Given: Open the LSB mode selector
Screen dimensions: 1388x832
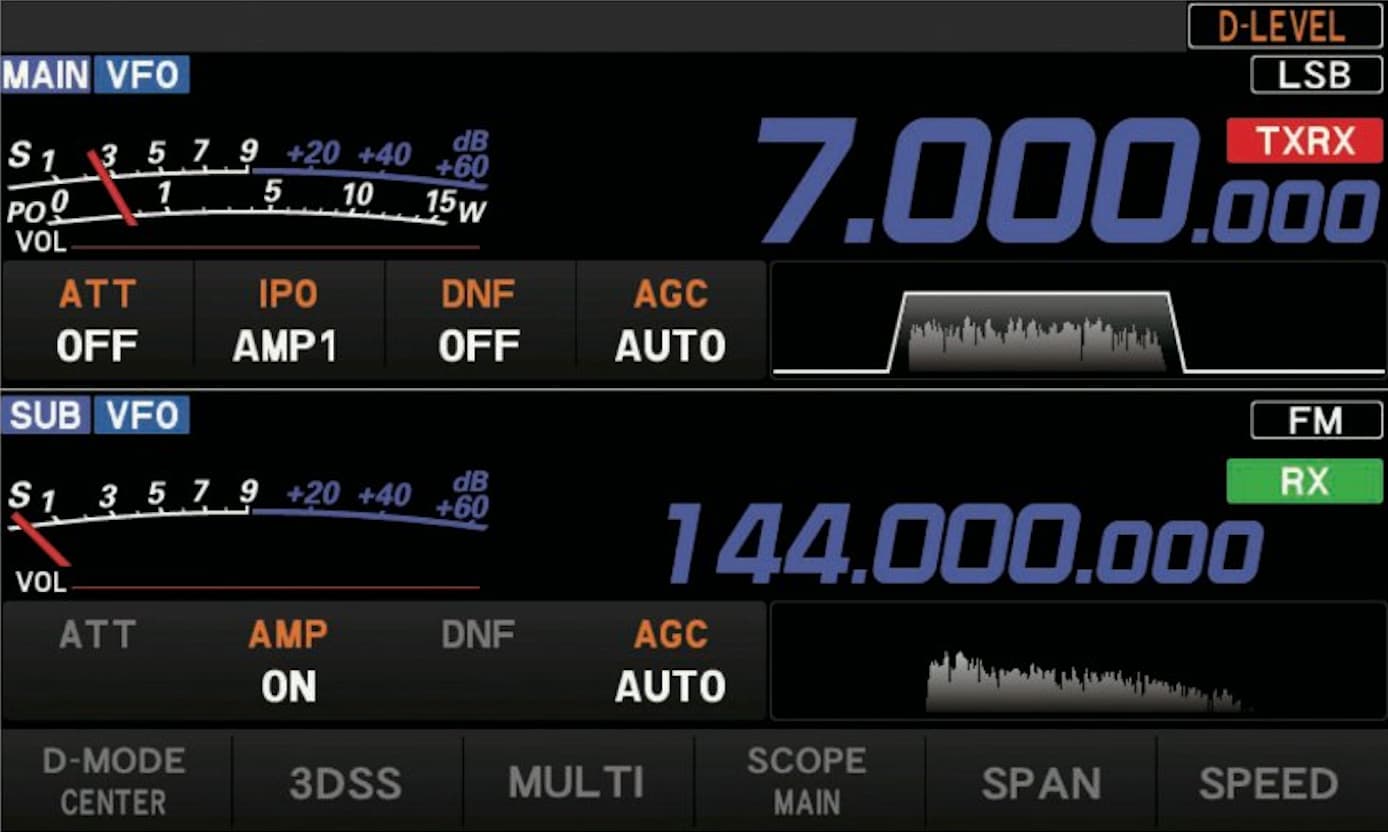Looking at the screenshot, I should 1316,75.
